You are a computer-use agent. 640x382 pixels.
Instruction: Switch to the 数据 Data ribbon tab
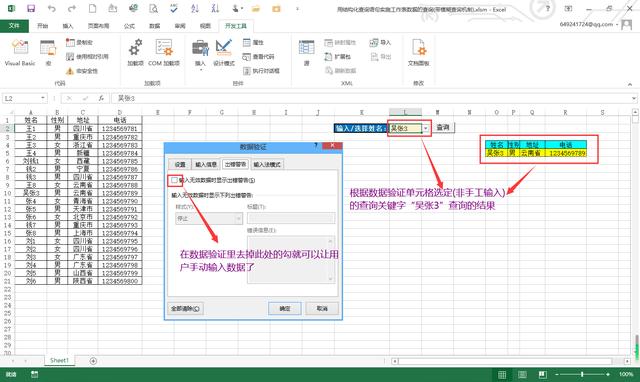pos(154,26)
